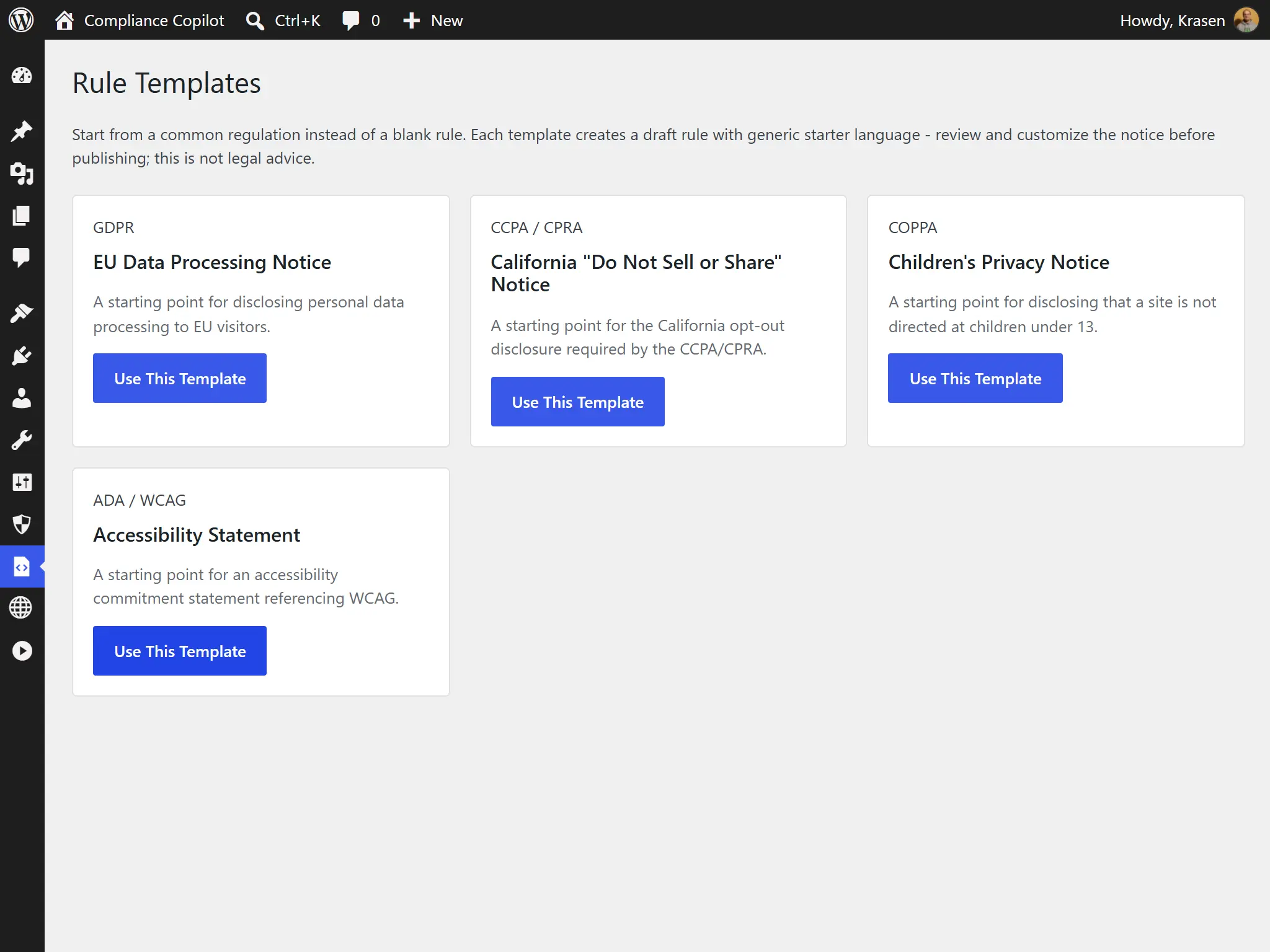1270x952 pixels.
Task: Open the New content menu
Action: pos(432,20)
